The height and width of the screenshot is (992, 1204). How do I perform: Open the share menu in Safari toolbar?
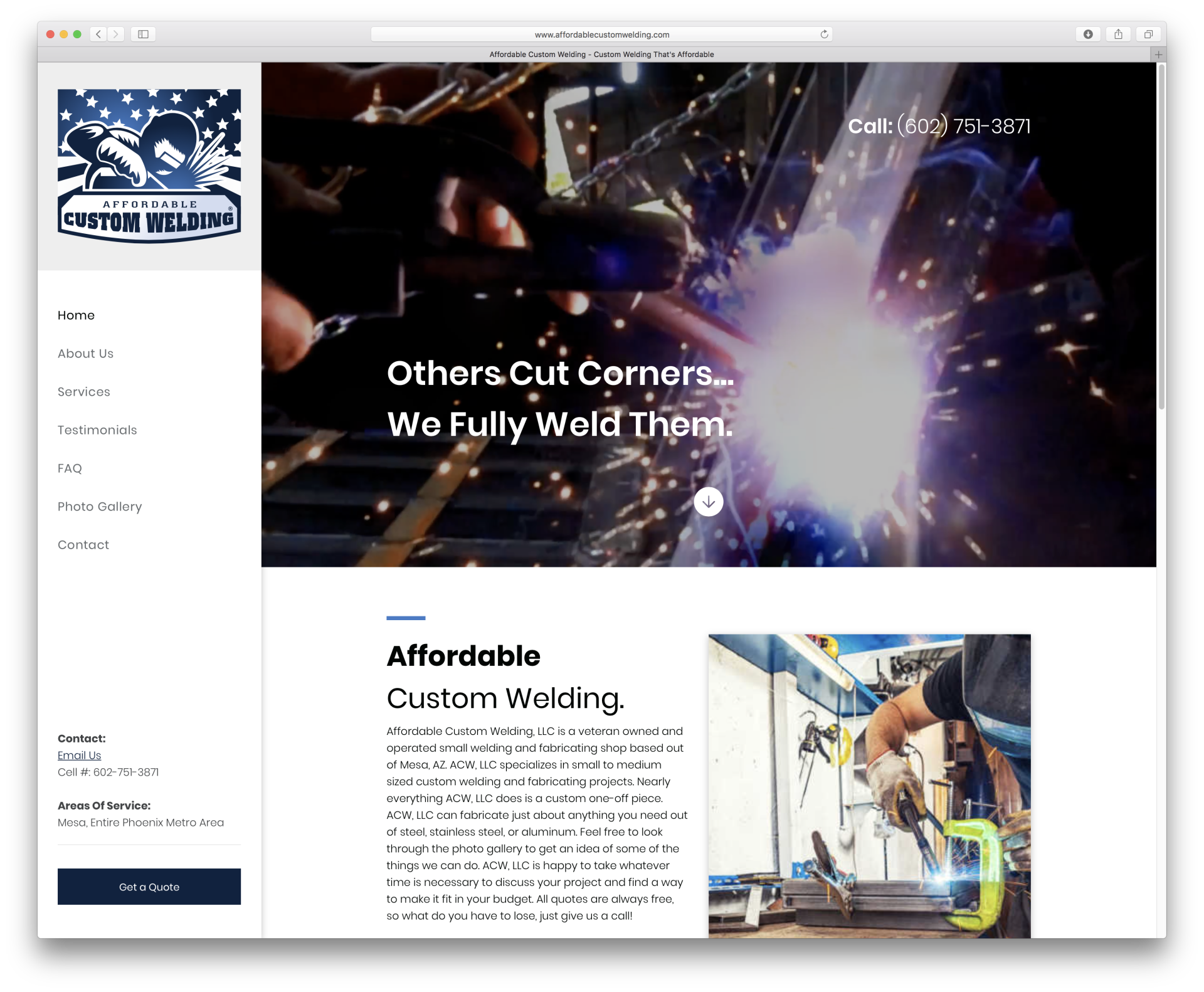click(x=1118, y=34)
